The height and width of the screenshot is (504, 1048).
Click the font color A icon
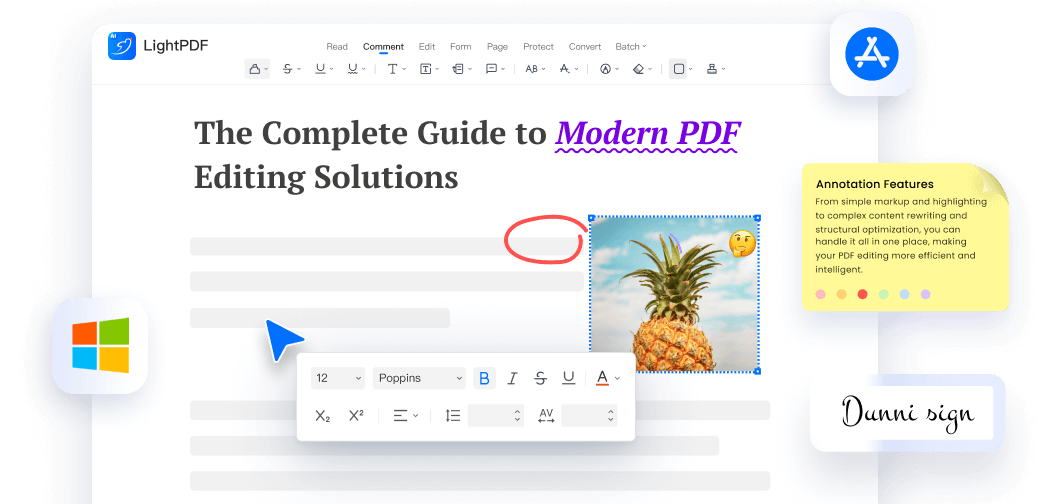[602, 378]
